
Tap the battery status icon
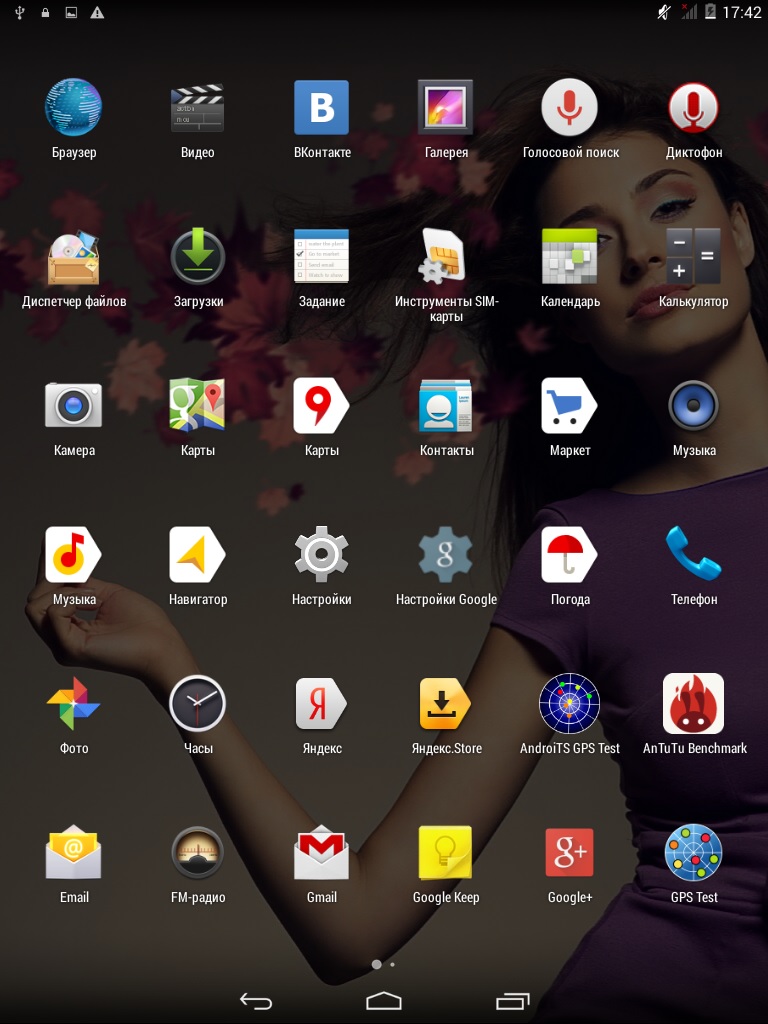coord(711,12)
